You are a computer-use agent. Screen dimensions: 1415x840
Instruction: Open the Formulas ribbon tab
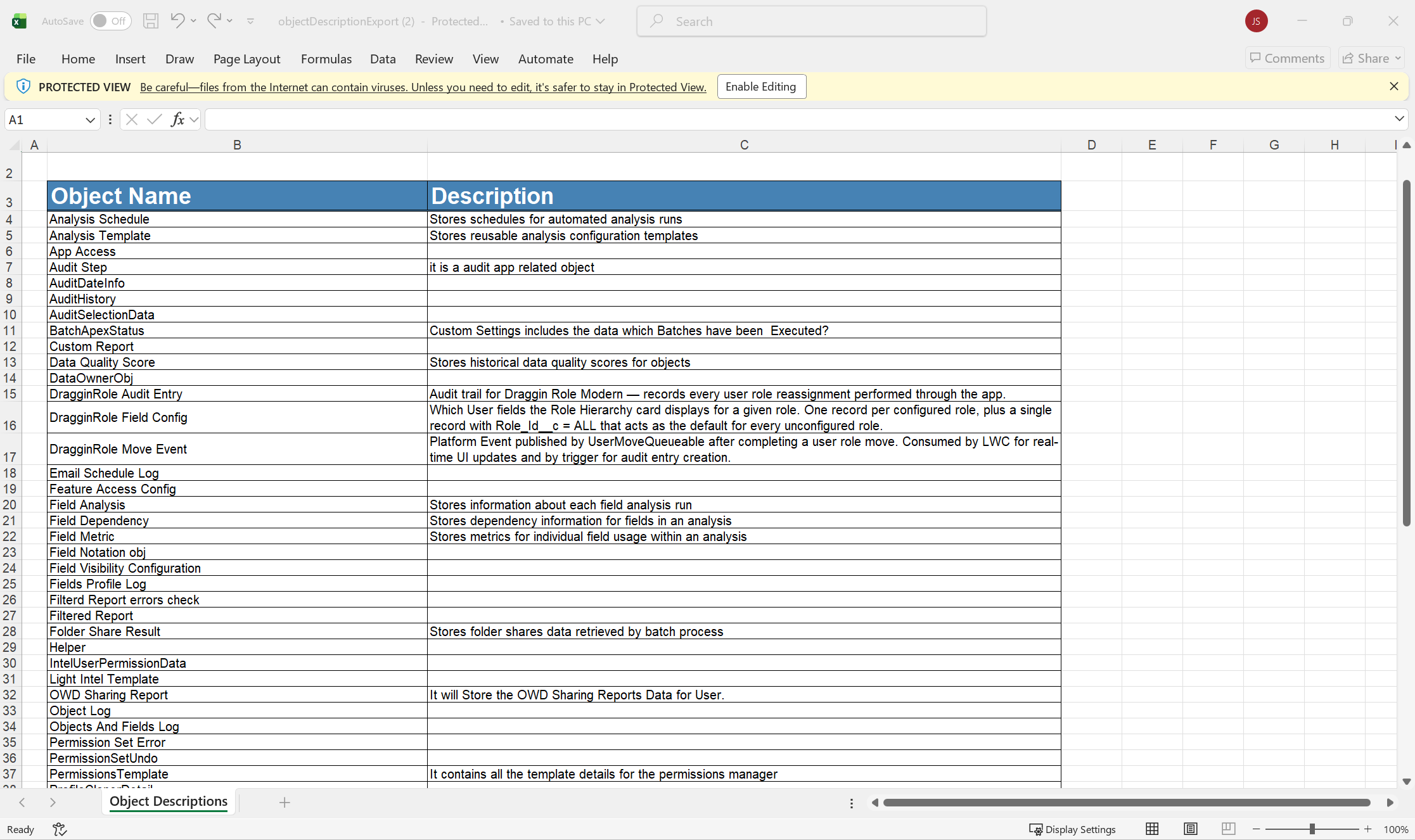(x=326, y=59)
